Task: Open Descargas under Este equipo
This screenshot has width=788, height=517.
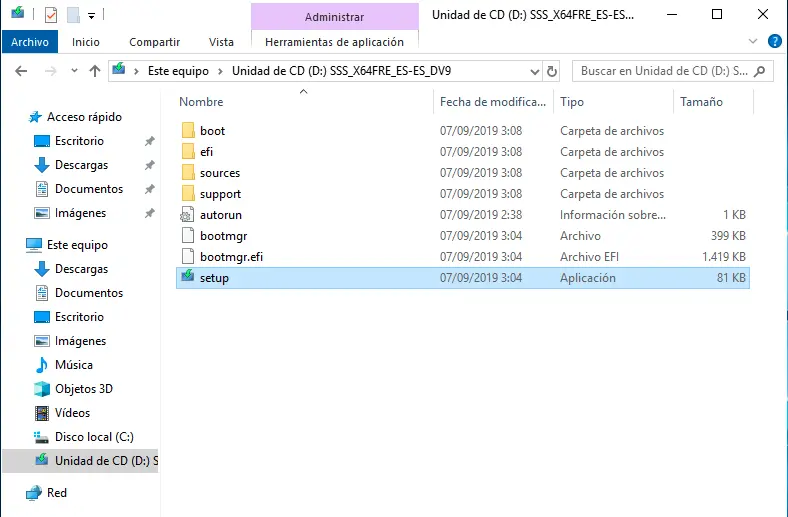Action: point(81,269)
